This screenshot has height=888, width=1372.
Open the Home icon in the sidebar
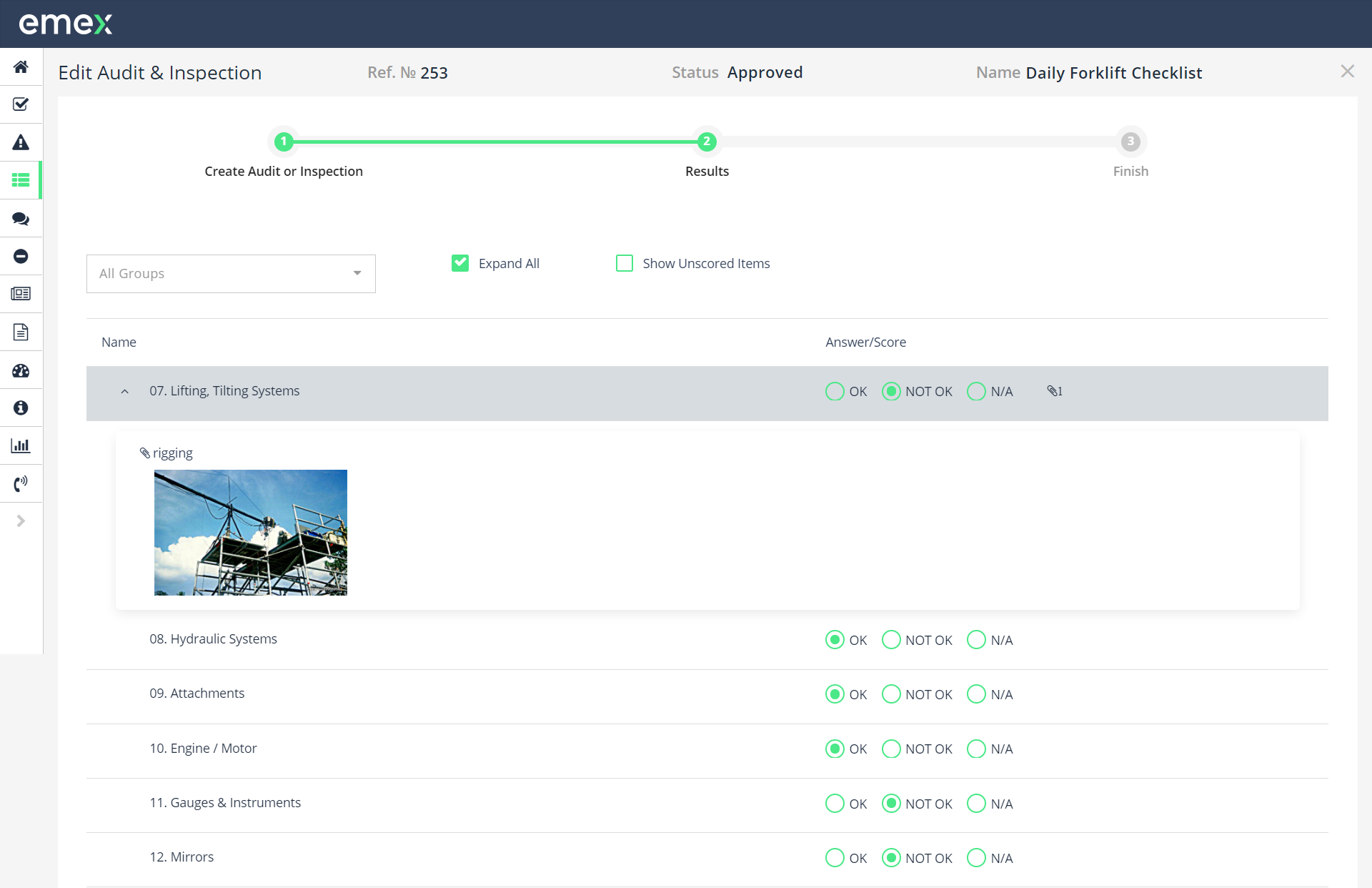pyautogui.click(x=21, y=66)
